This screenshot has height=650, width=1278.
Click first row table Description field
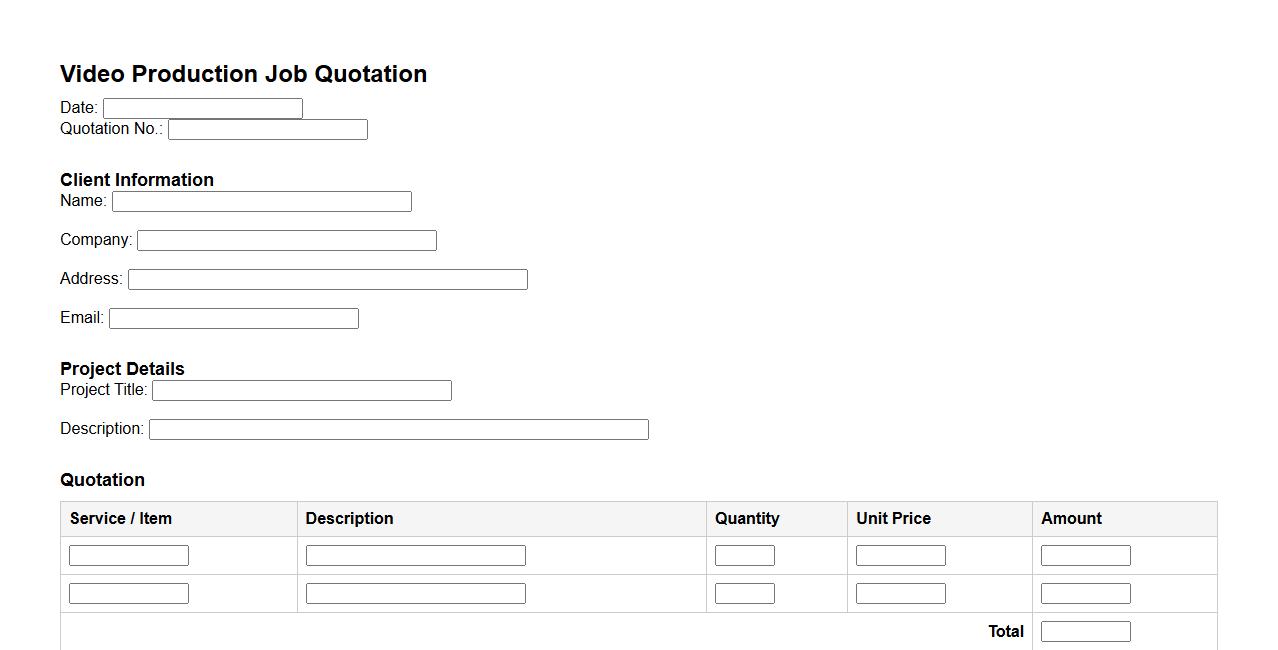click(415, 555)
